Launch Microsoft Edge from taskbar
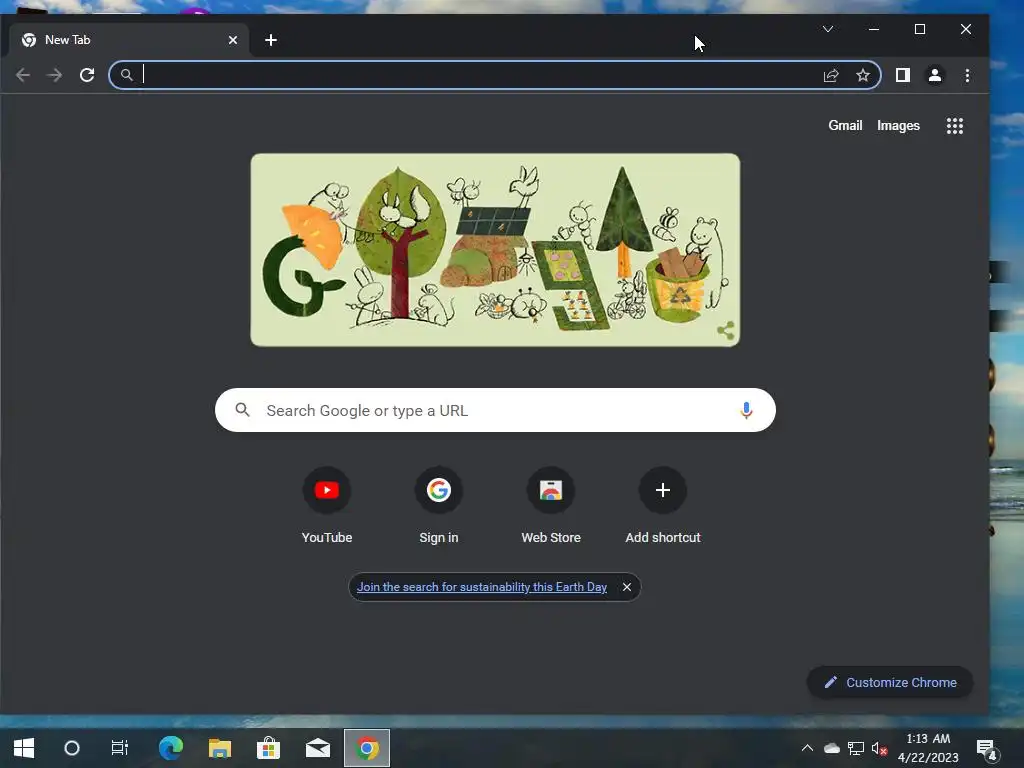 pyautogui.click(x=171, y=748)
